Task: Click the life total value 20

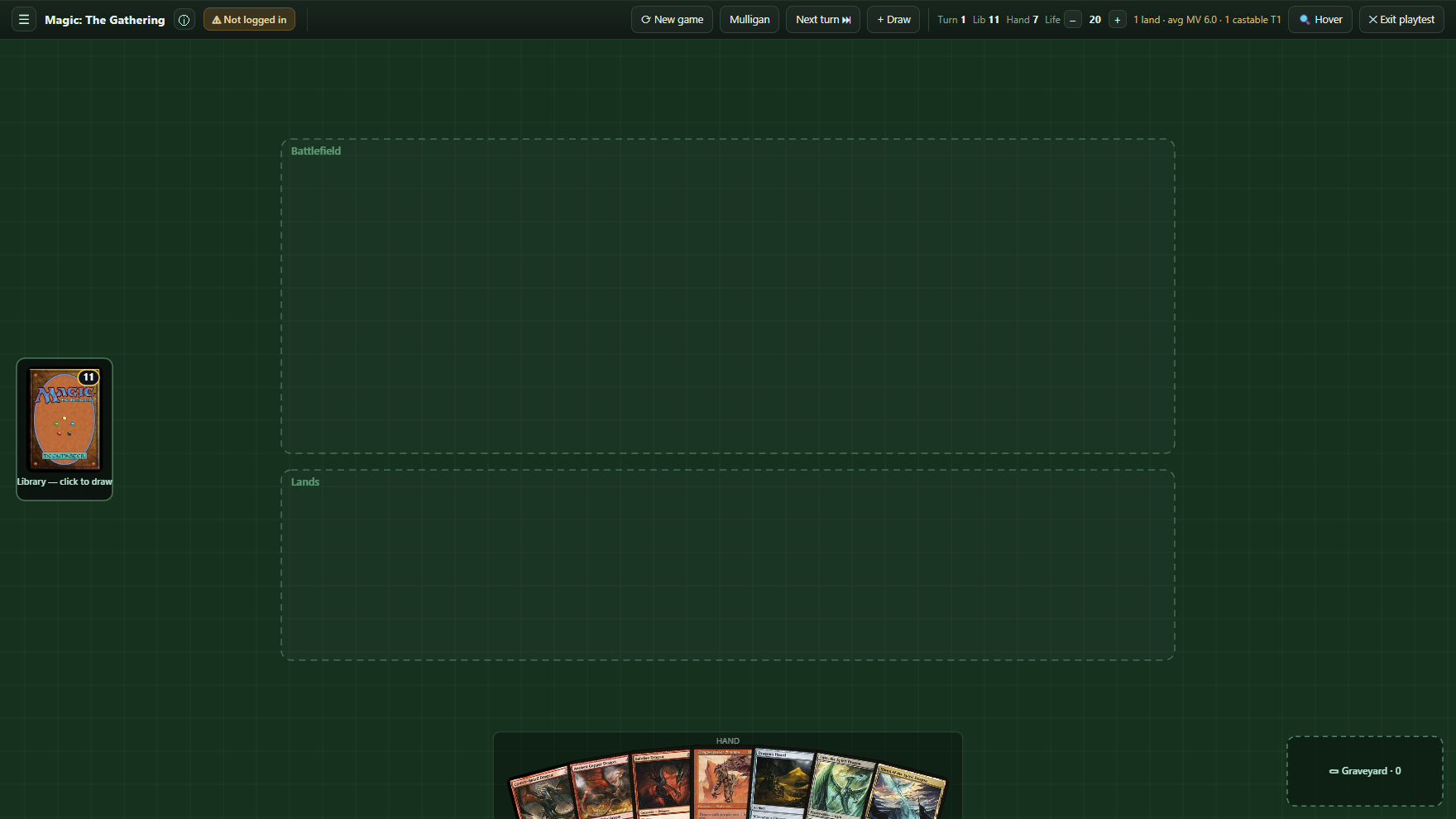Action: [x=1095, y=20]
